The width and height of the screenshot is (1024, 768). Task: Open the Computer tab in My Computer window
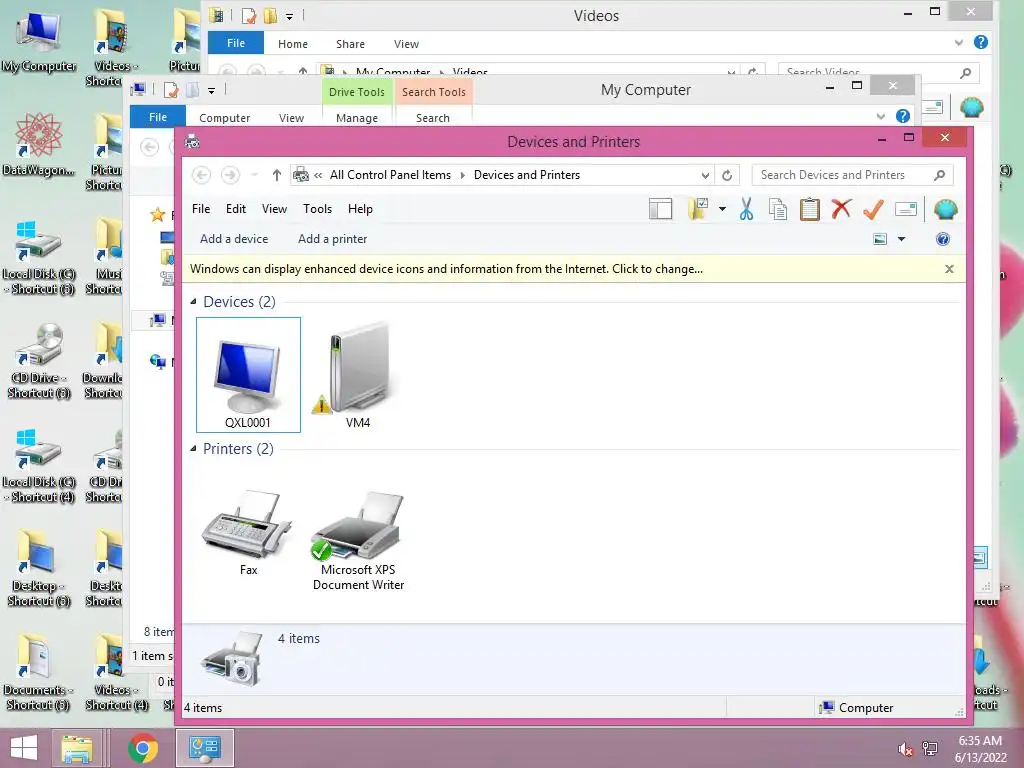(x=225, y=118)
